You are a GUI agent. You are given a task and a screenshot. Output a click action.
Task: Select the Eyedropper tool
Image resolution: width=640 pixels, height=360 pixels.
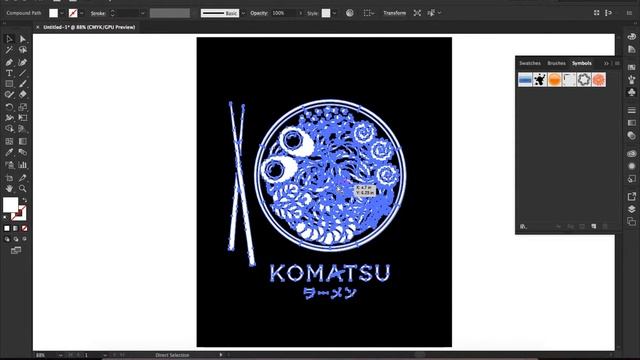9,152
